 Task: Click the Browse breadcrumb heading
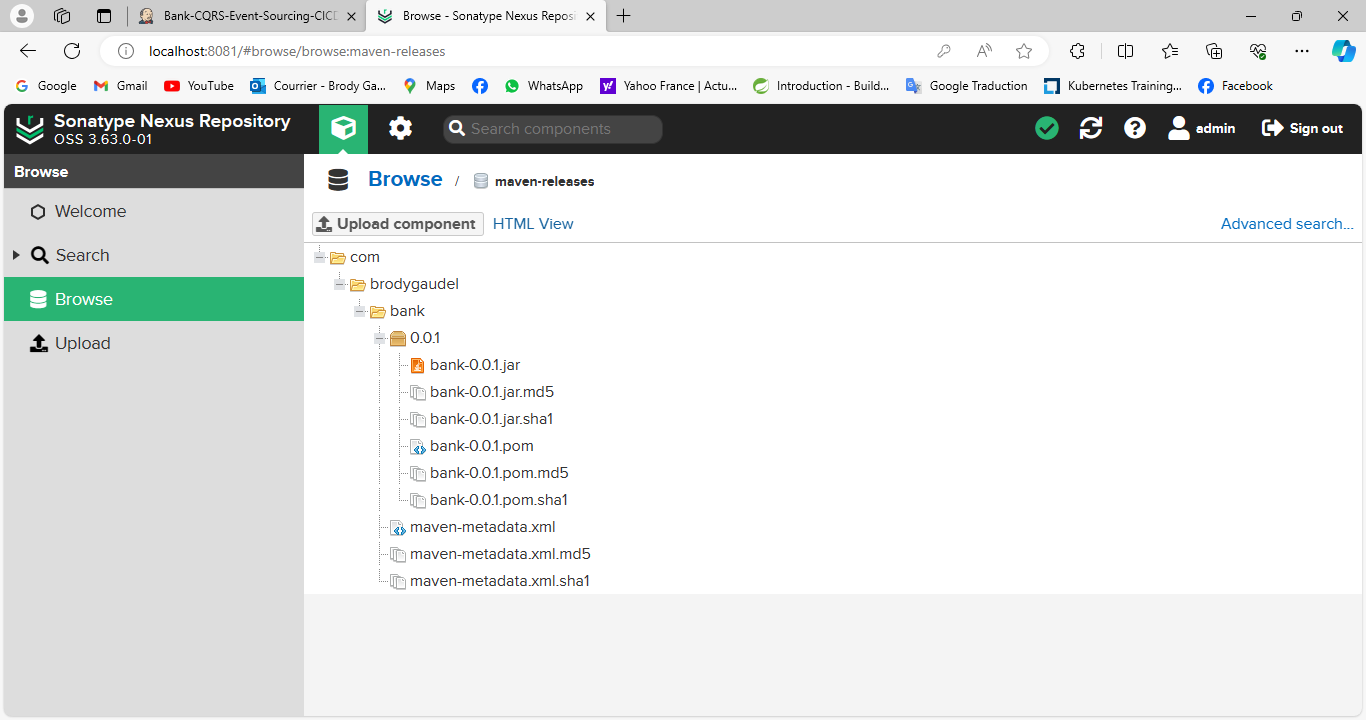click(x=405, y=179)
